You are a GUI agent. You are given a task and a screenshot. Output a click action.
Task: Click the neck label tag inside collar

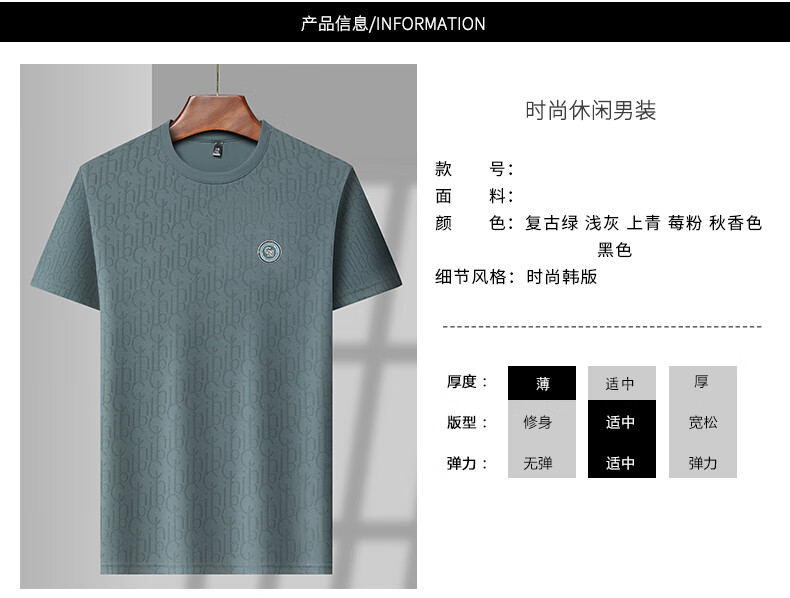click(x=218, y=149)
